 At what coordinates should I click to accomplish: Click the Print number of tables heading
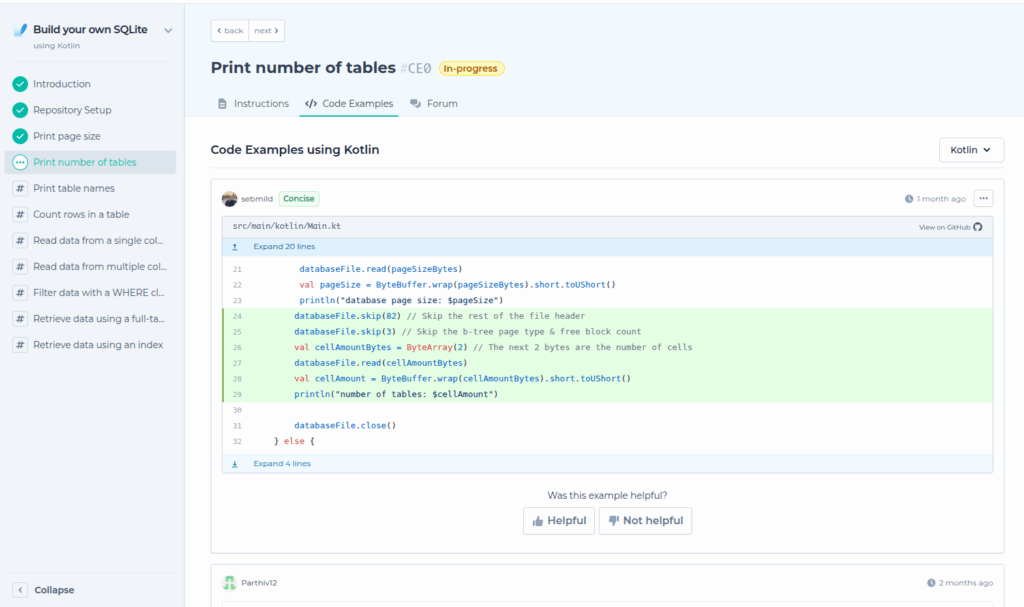tap(303, 67)
